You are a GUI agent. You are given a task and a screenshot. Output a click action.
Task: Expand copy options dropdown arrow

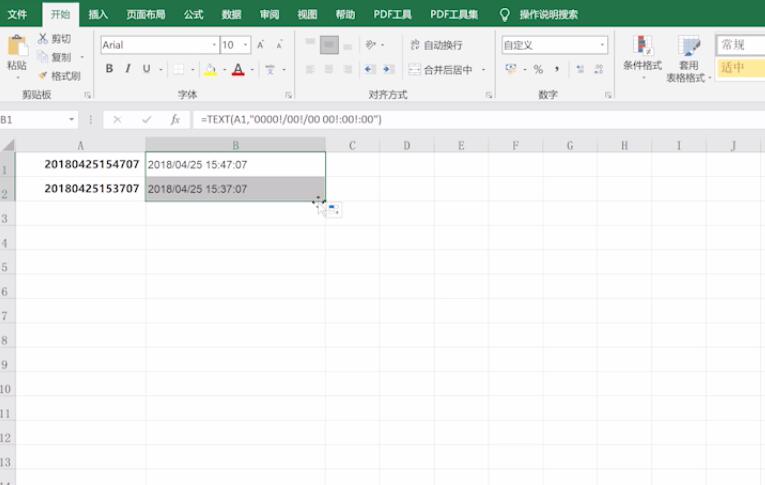[82, 58]
